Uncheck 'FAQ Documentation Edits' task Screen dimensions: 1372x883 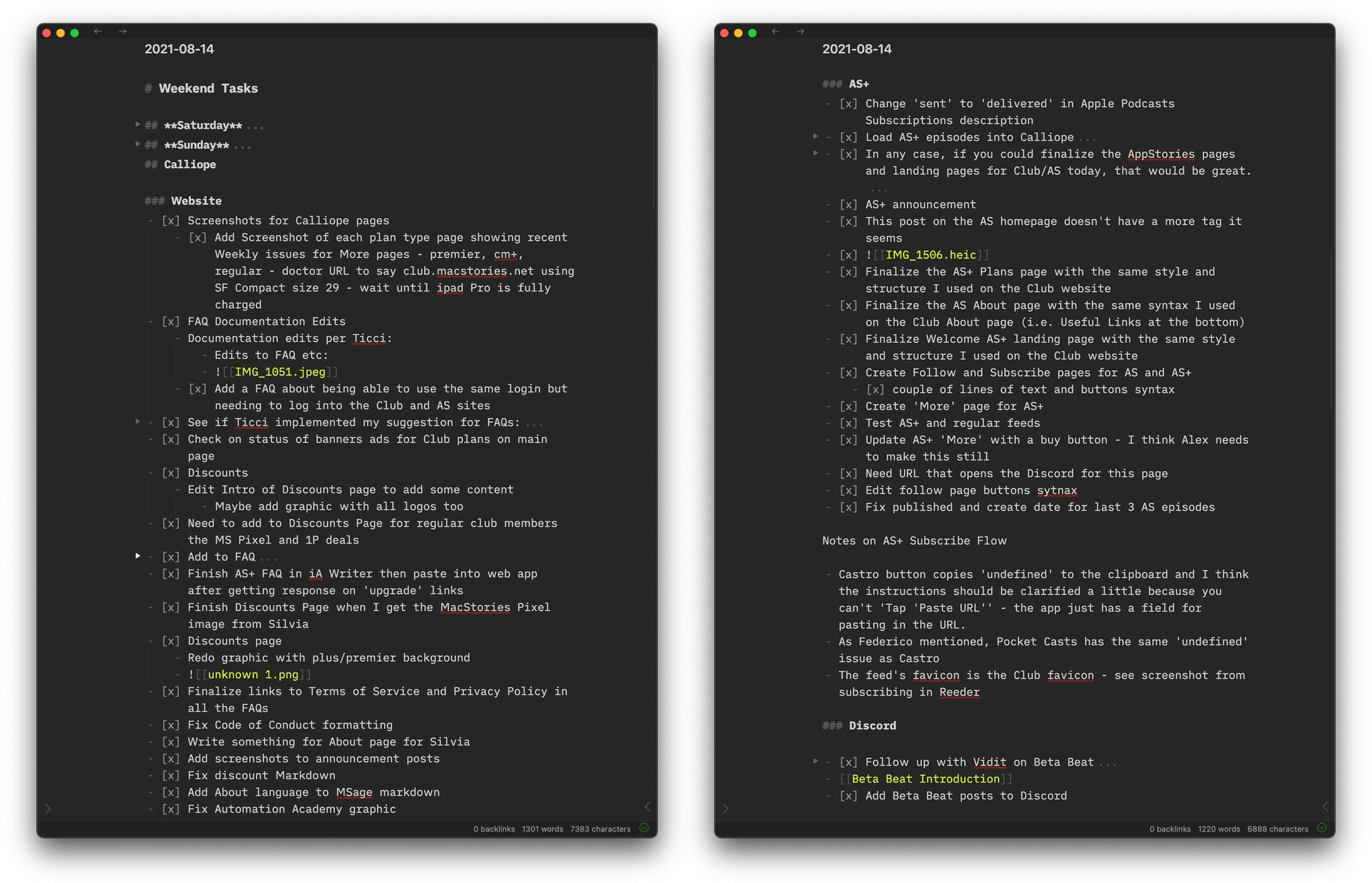(x=171, y=322)
